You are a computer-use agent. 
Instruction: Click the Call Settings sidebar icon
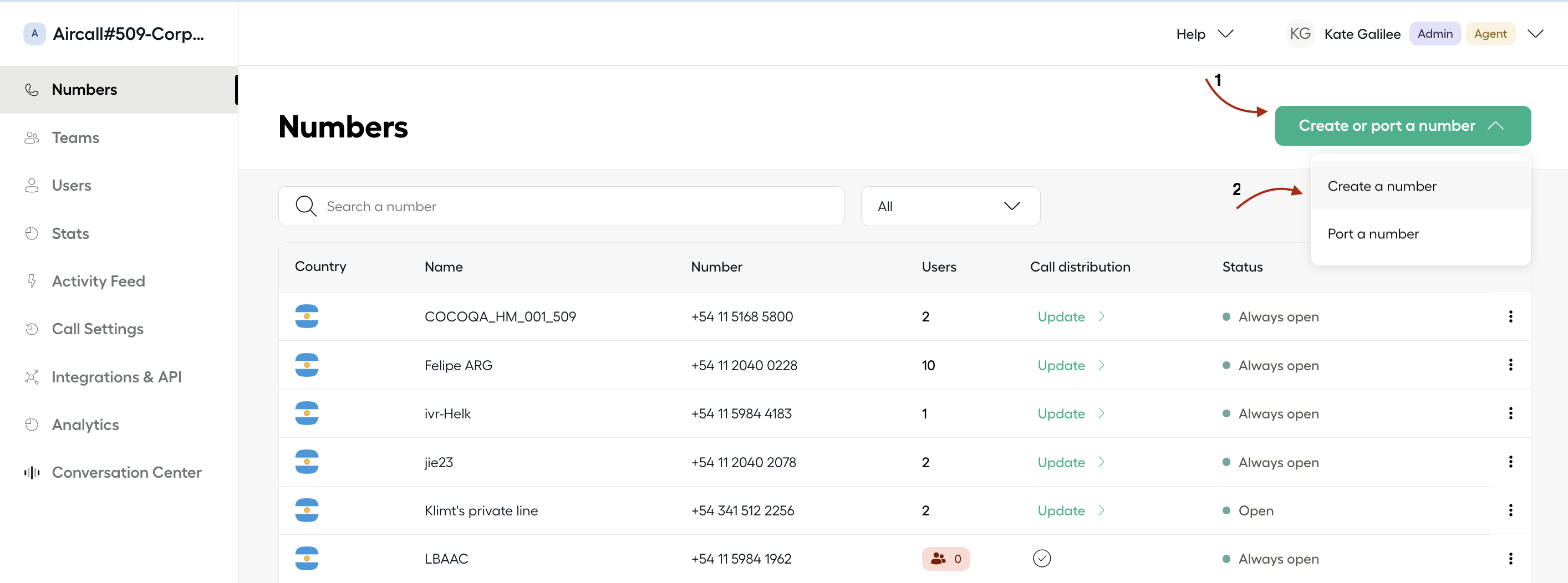tap(32, 329)
